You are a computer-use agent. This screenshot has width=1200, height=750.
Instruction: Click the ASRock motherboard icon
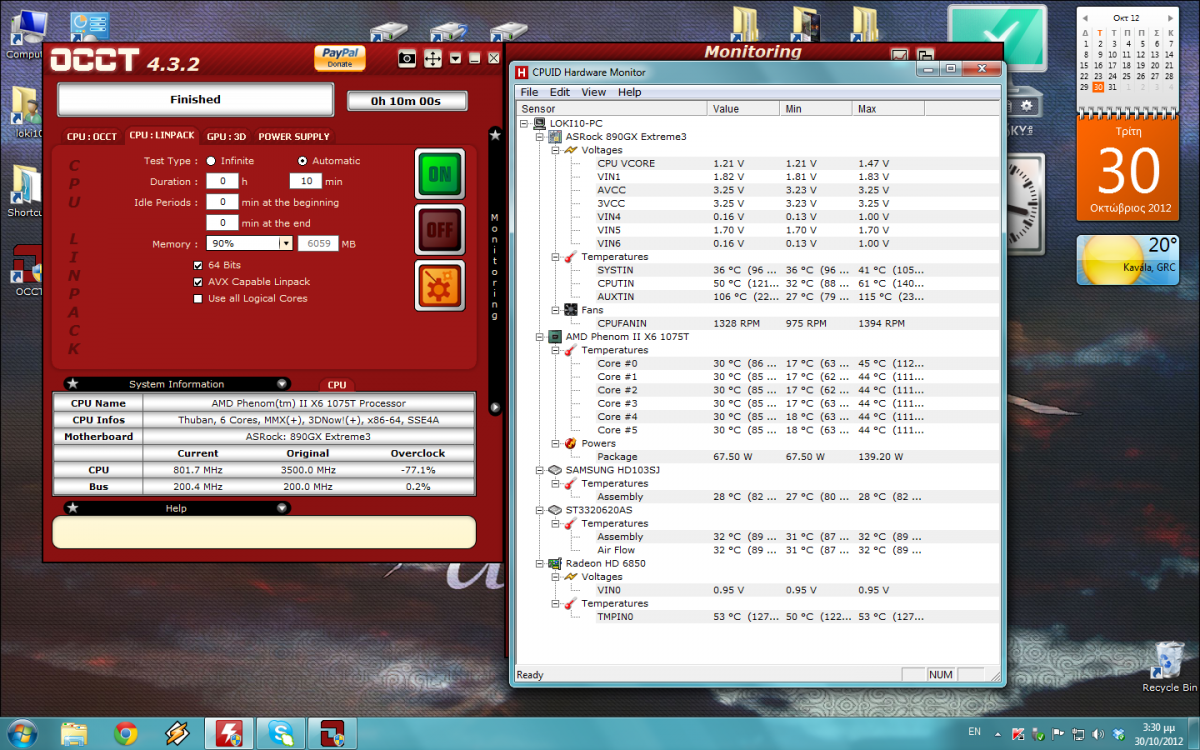tap(556, 136)
